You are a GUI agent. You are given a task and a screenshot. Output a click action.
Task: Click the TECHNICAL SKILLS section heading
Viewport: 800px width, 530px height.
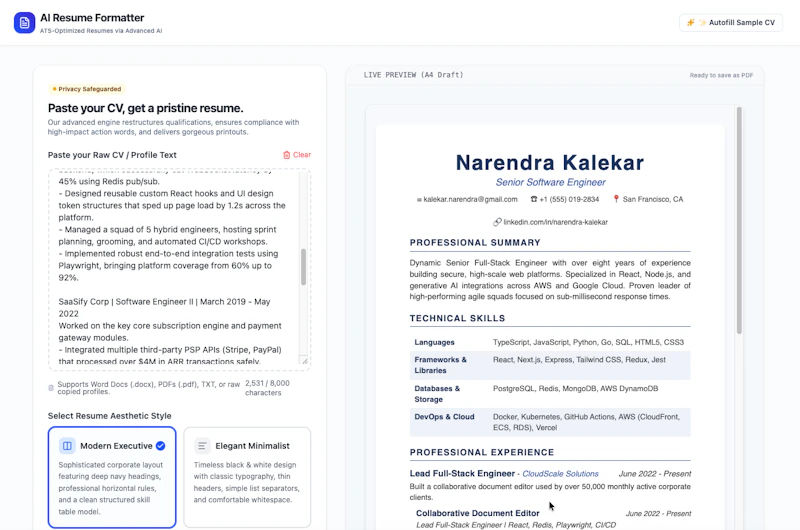tap(458, 318)
